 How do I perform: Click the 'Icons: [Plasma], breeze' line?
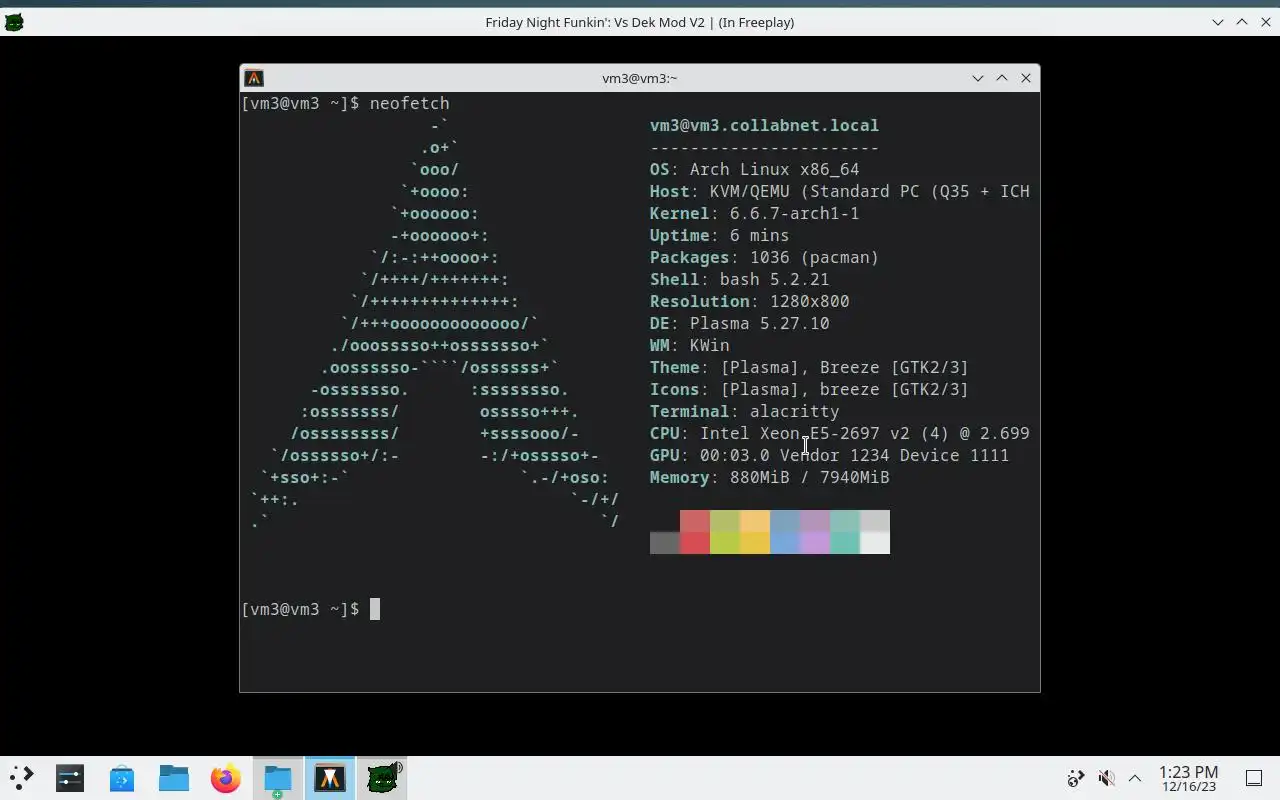[809, 389]
